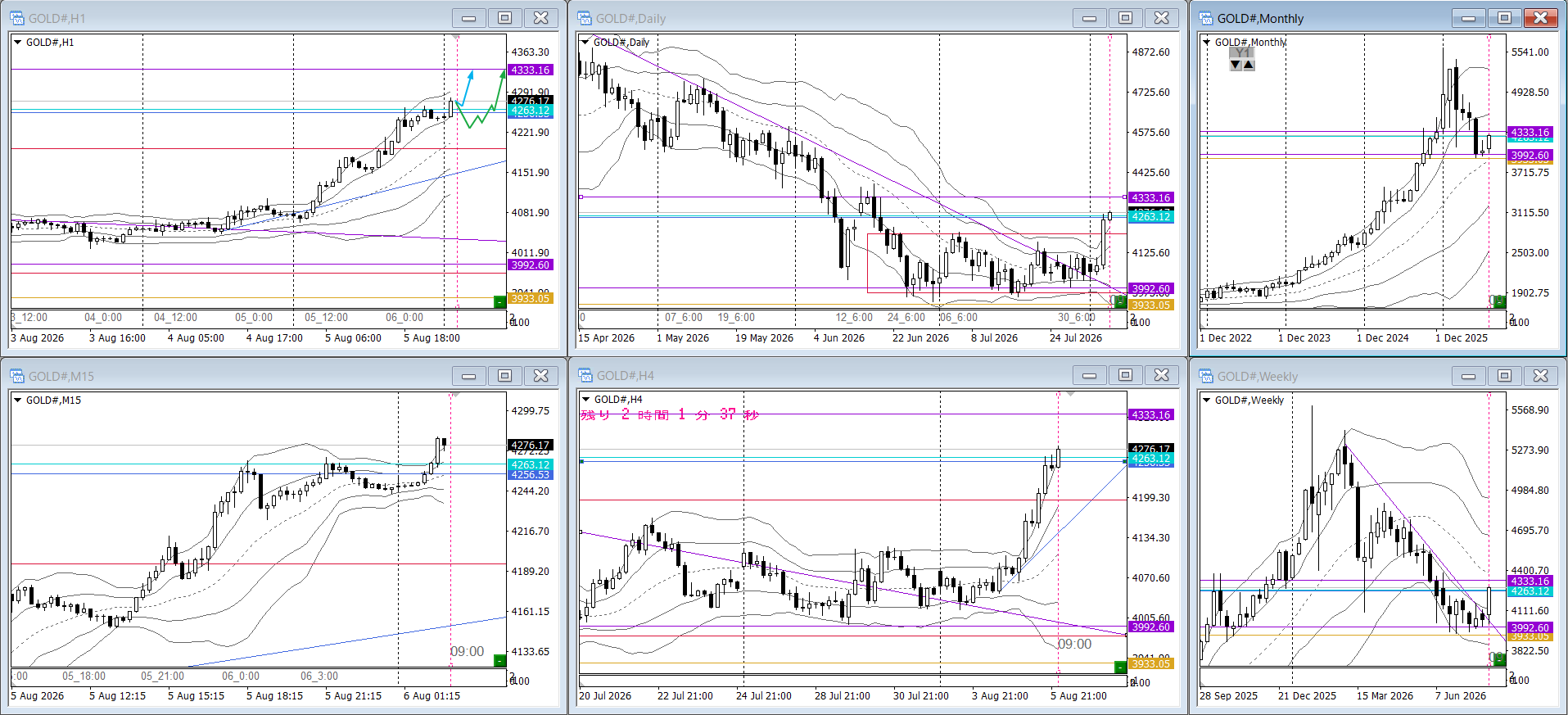This screenshot has height=715, width=1568.
Task: Click the '3 Aug 2026' date on H1 axis
Action: click(x=37, y=337)
